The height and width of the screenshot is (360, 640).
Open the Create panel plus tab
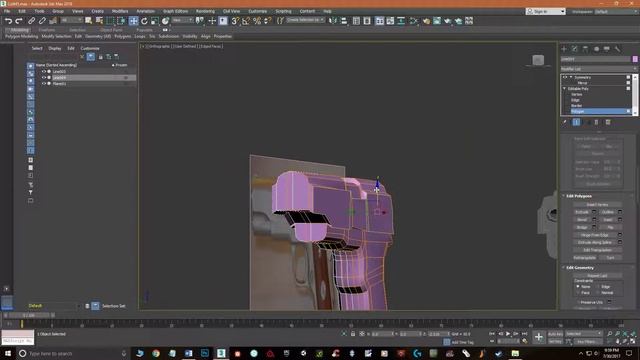point(564,49)
